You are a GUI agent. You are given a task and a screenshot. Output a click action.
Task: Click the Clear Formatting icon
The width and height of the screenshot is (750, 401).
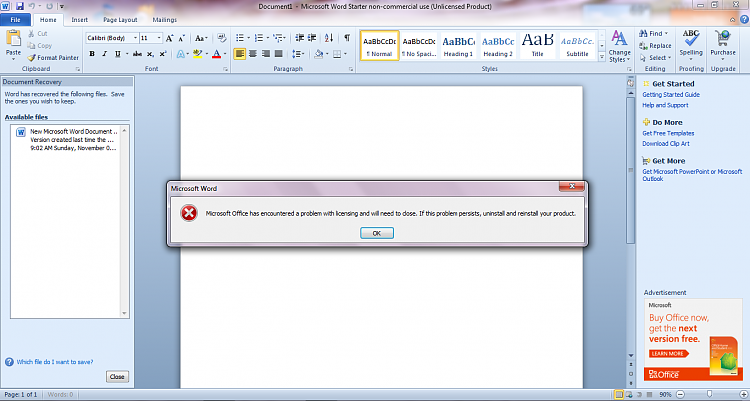pyautogui.click(x=221, y=38)
